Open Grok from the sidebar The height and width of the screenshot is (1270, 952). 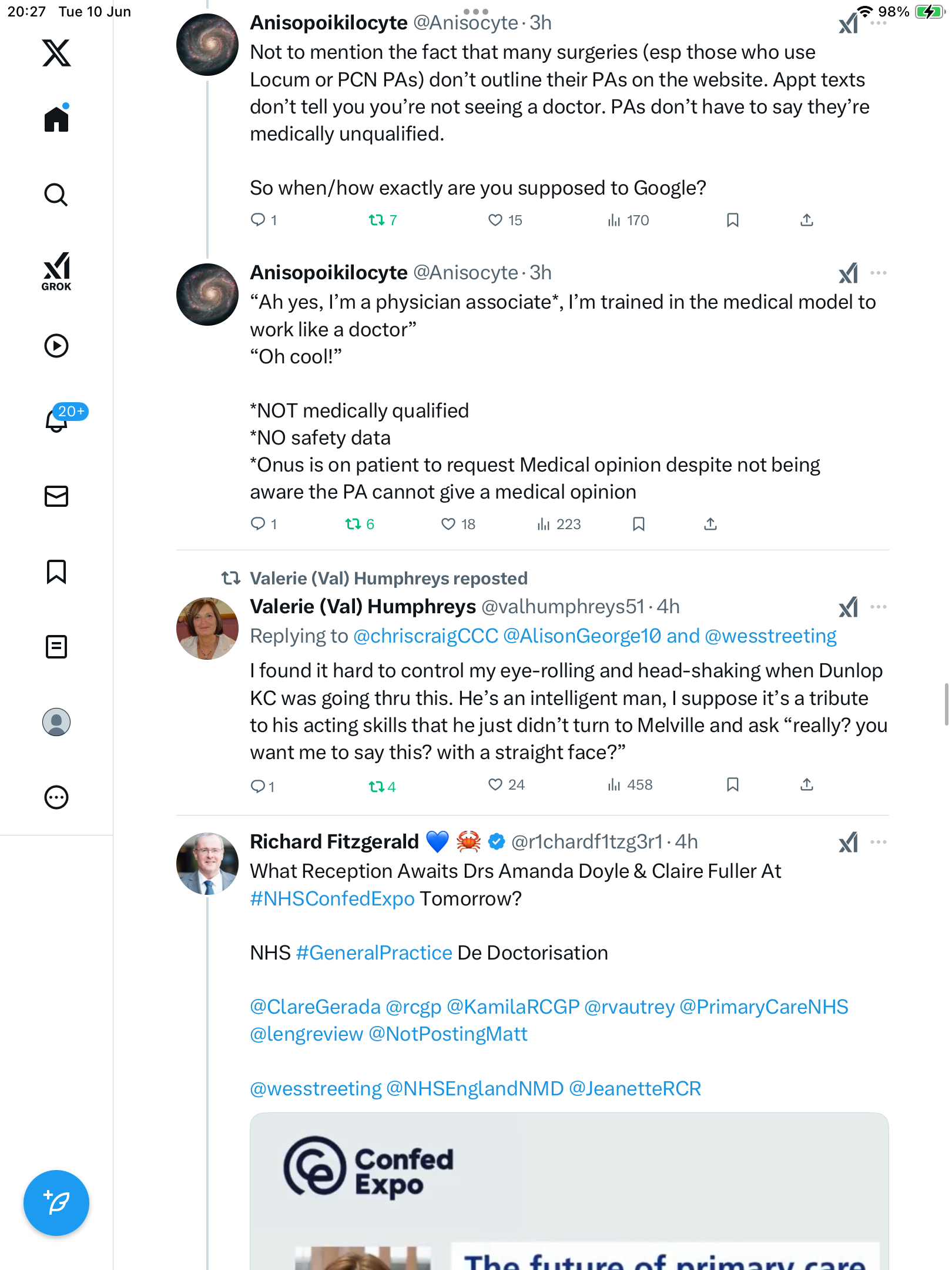[x=56, y=271]
